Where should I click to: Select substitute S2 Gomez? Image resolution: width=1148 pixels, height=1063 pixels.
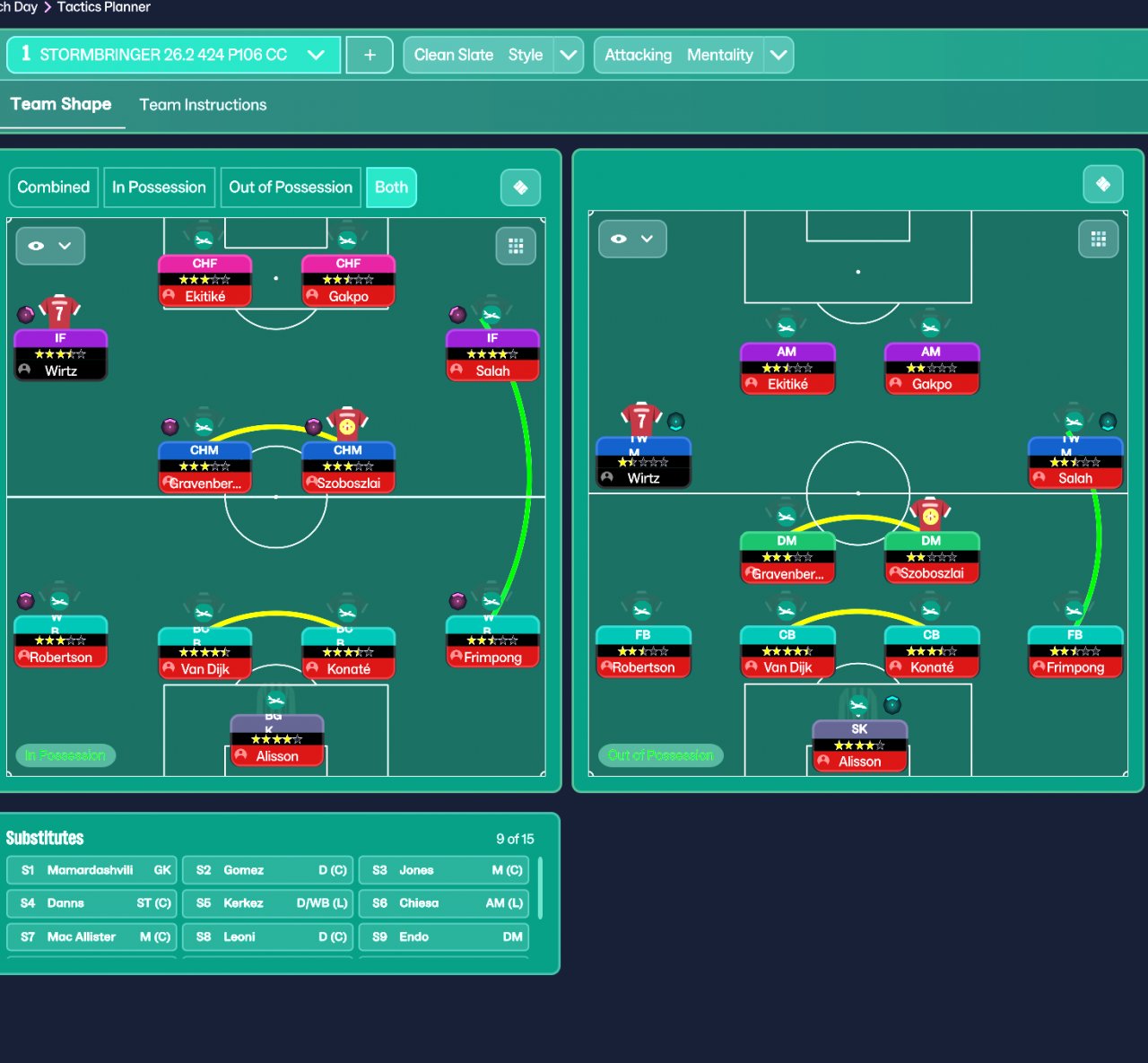268,870
